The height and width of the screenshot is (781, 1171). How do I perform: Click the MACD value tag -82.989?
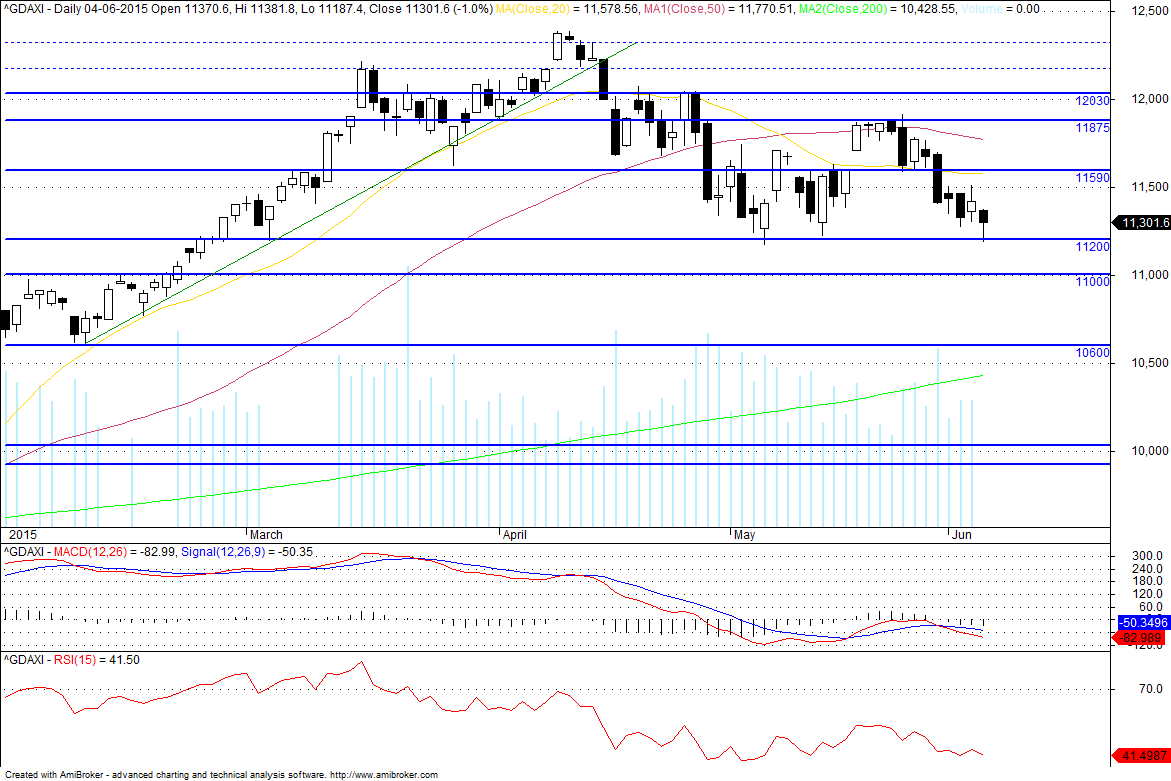(x=1142, y=638)
